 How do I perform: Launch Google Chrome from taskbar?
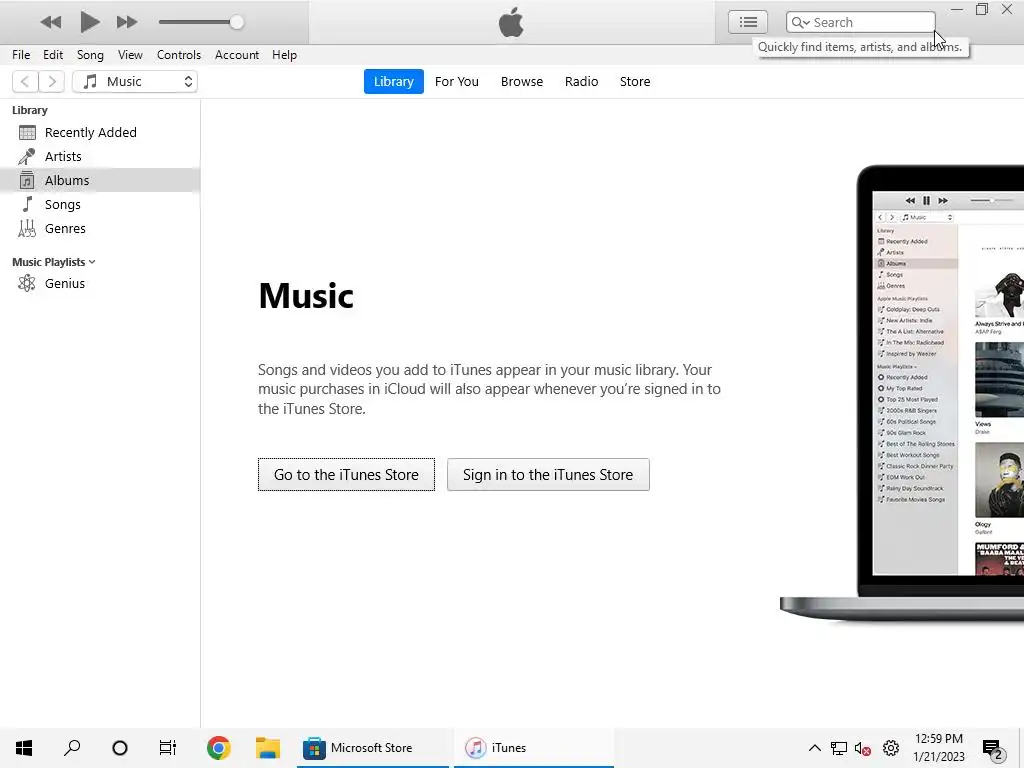pos(218,748)
